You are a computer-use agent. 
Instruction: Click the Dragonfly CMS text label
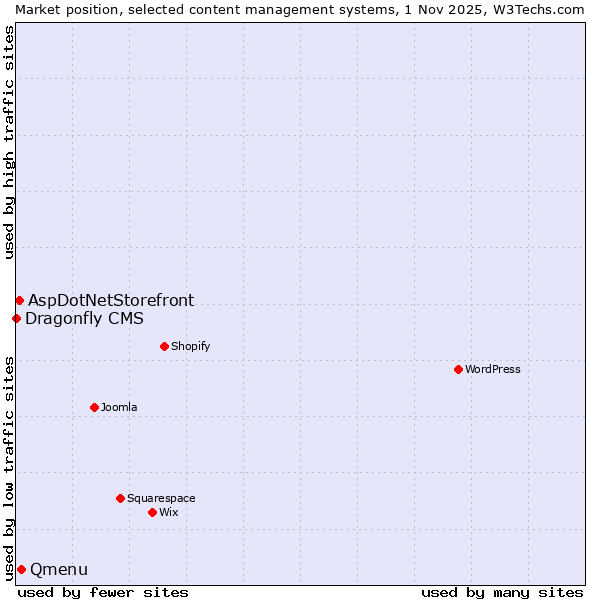coord(84,319)
